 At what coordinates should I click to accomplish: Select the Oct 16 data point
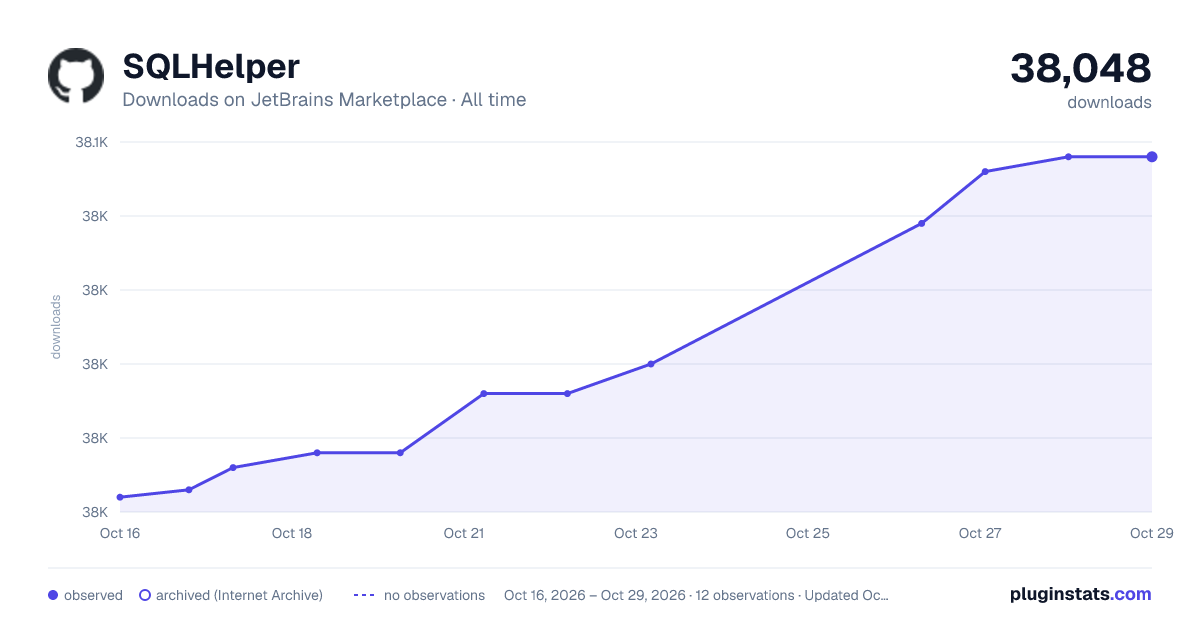120,497
